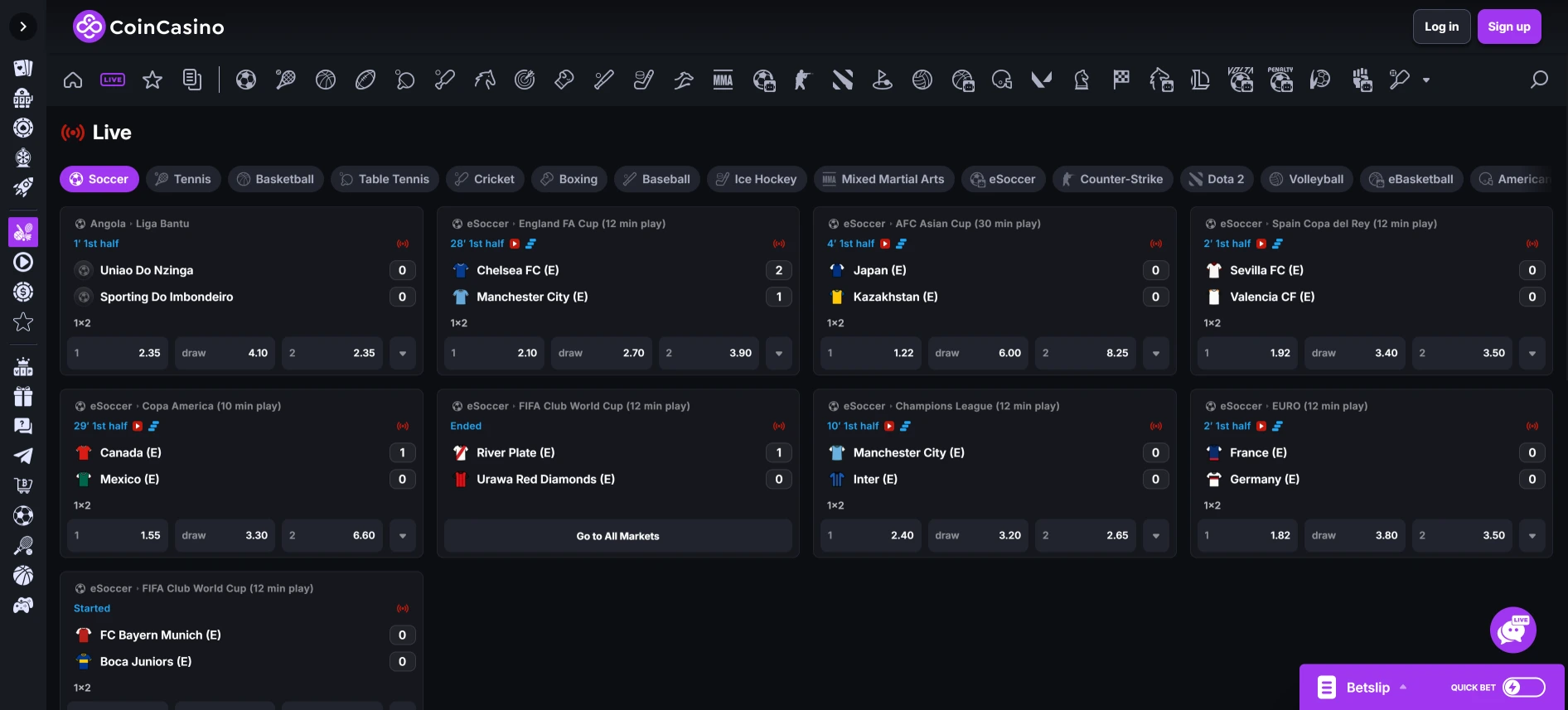This screenshot has height=710, width=1568.
Task: Select tennis racket icon in top bar
Action: pos(286,80)
